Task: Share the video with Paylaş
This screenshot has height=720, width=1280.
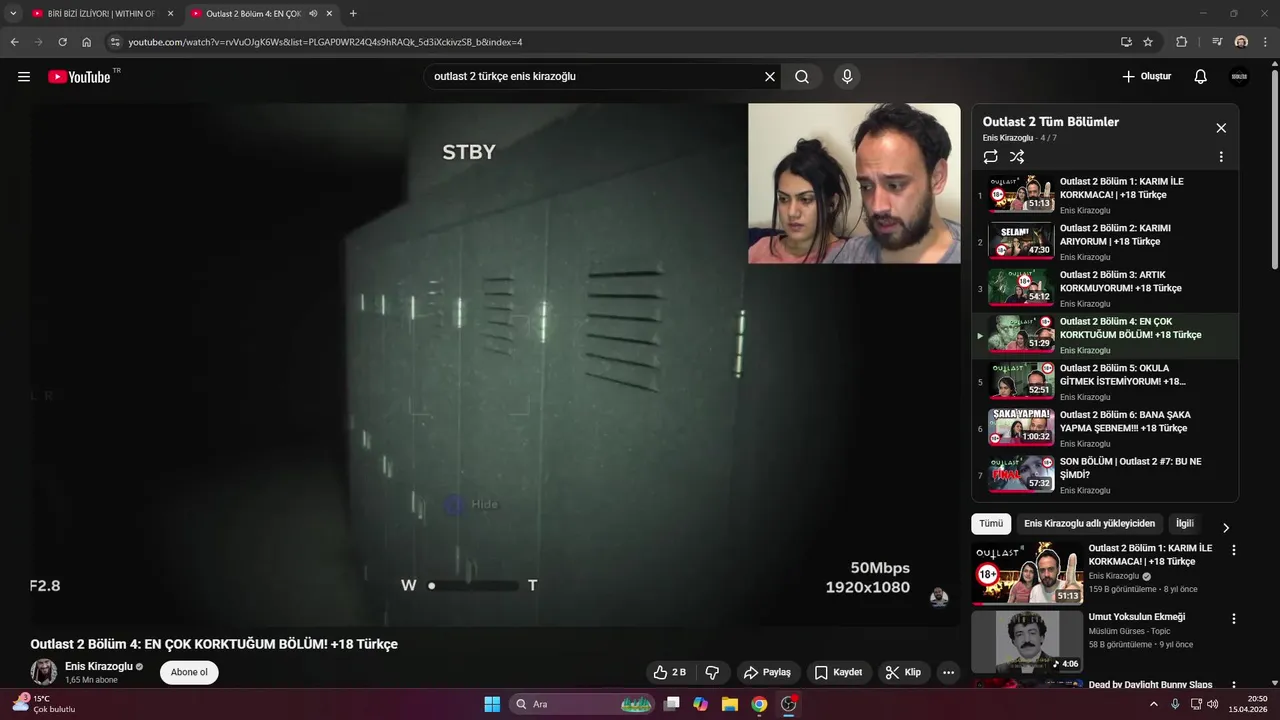Action: pyautogui.click(x=768, y=672)
